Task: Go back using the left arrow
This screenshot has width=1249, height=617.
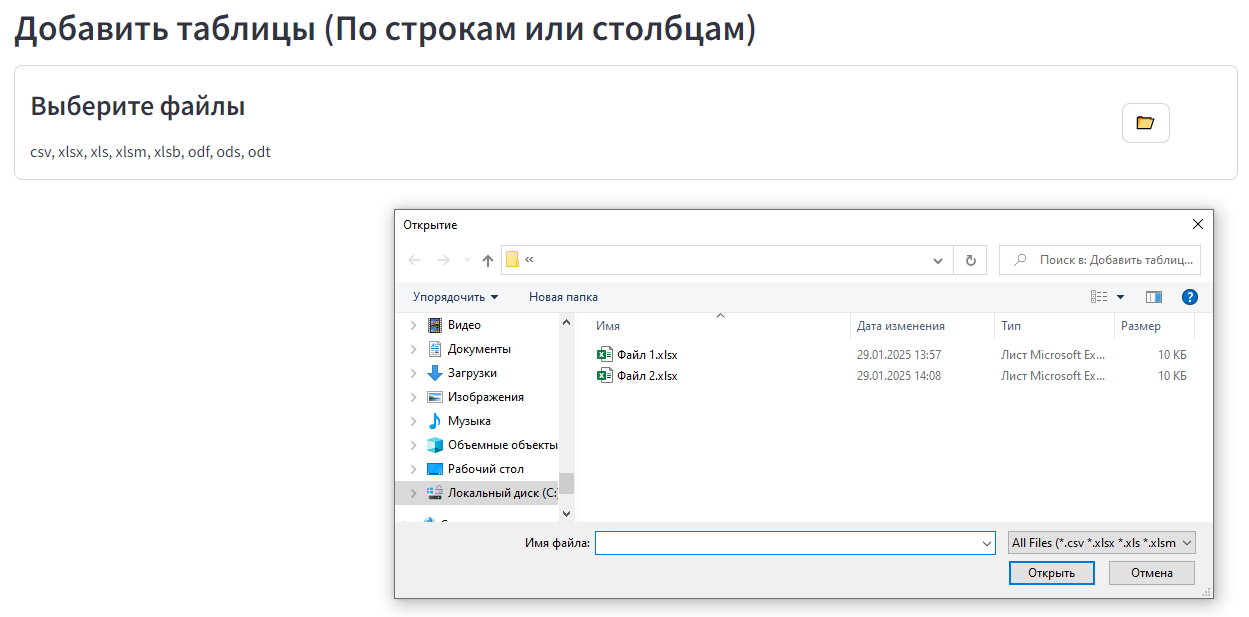Action: pos(414,260)
